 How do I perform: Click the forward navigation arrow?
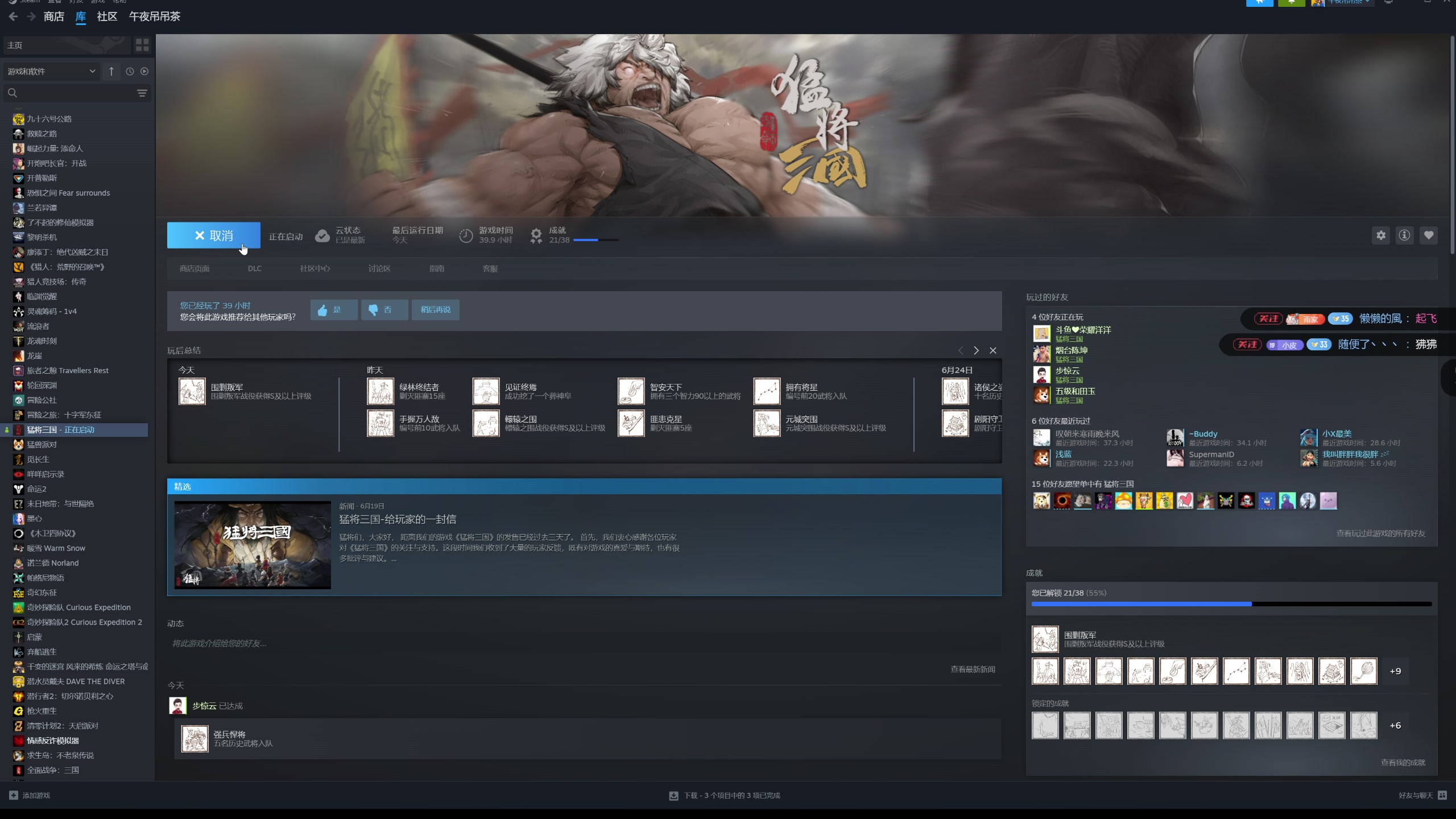click(31, 16)
